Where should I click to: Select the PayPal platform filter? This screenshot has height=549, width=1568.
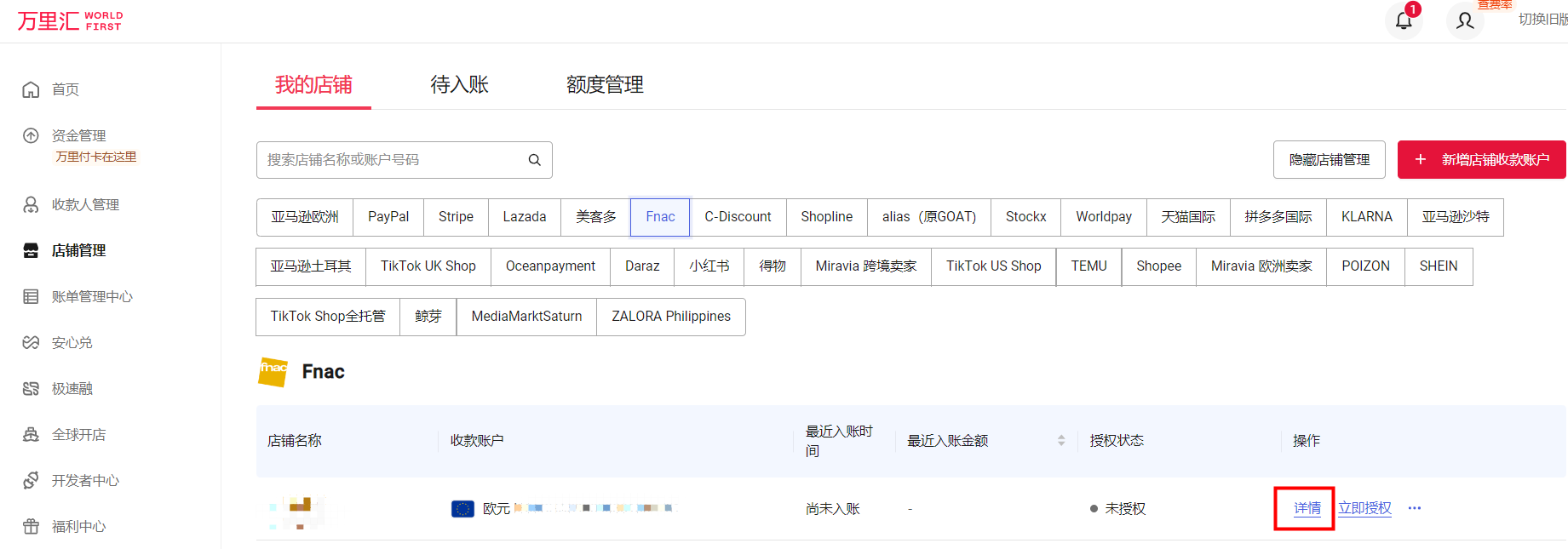388,217
